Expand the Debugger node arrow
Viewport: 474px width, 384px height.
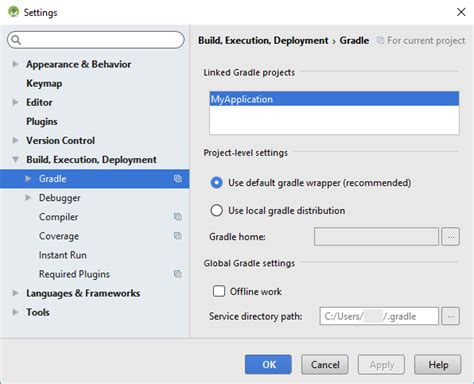click(x=28, y=198)
